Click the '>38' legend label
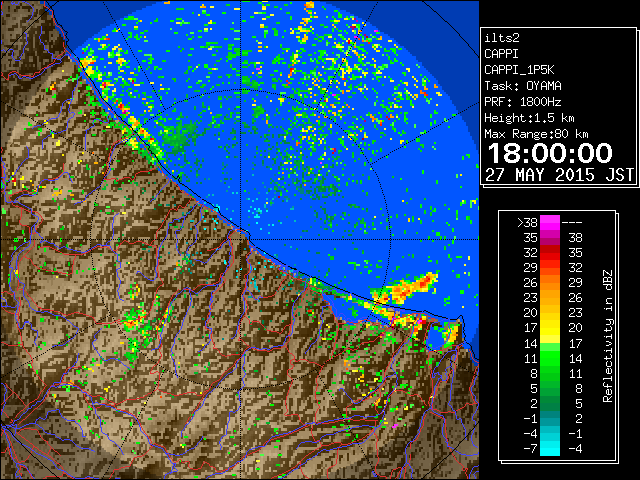This screenshot has height=480, width=640. click(x=527, y=222)
